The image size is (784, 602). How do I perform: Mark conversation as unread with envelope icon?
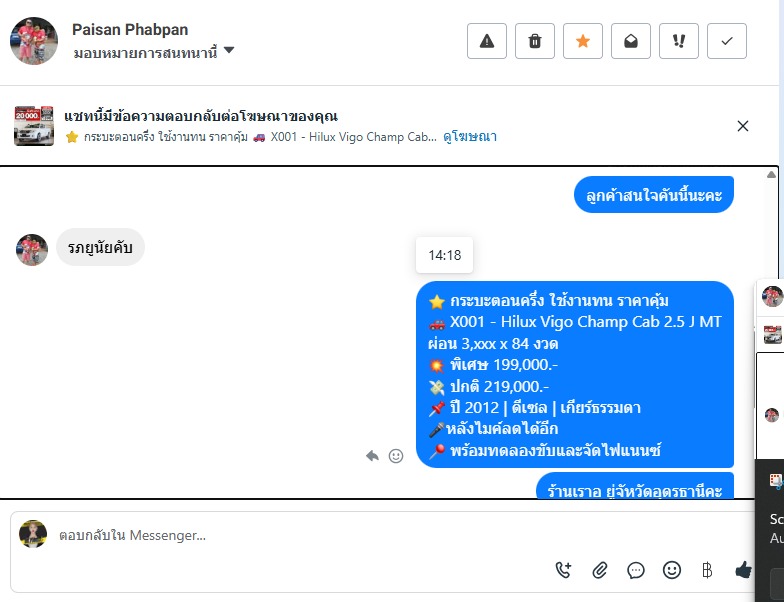pos(630,41)
